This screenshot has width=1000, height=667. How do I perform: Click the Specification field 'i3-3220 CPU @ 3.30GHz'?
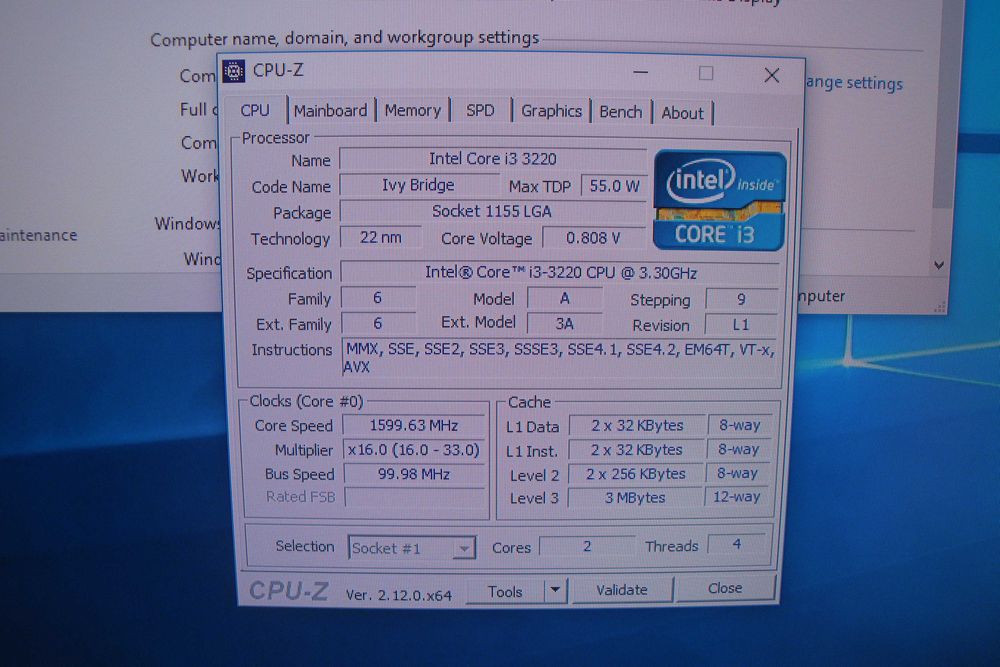pyautogui.click(x=561, y=273)
